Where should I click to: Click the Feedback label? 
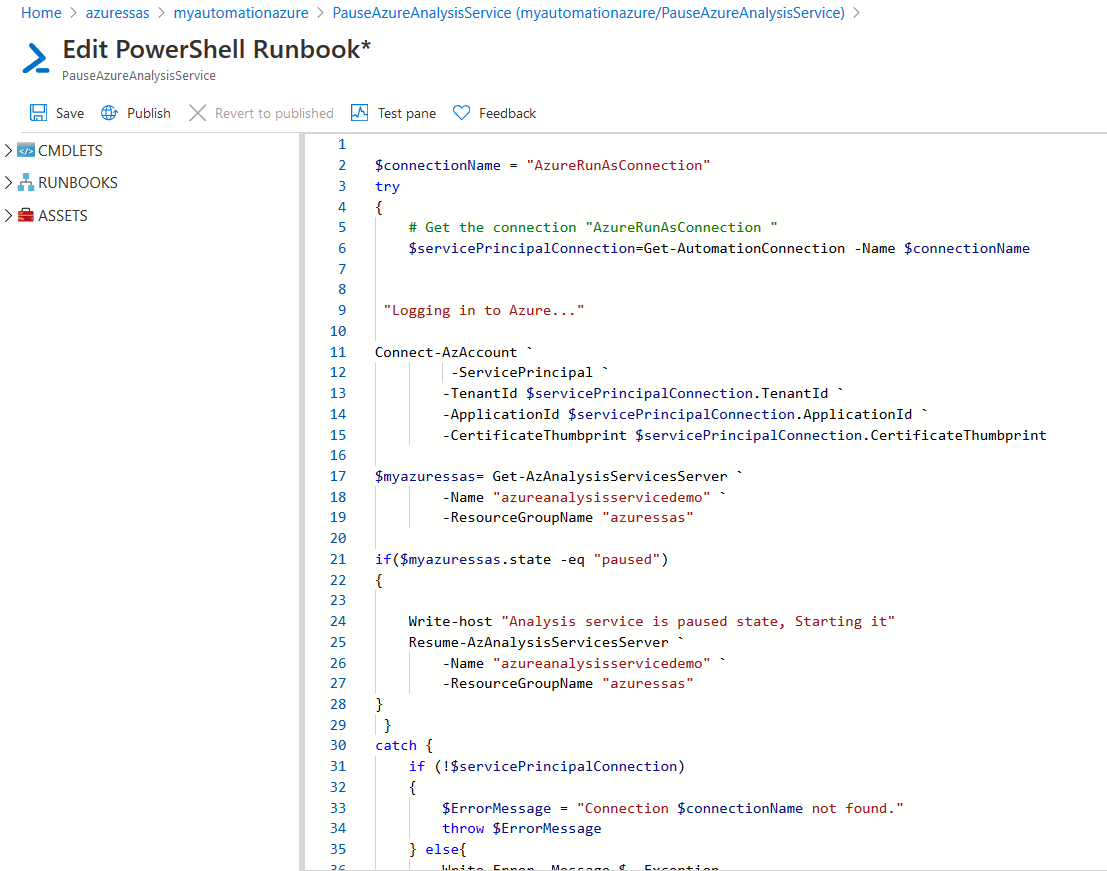tap(508, 113)
